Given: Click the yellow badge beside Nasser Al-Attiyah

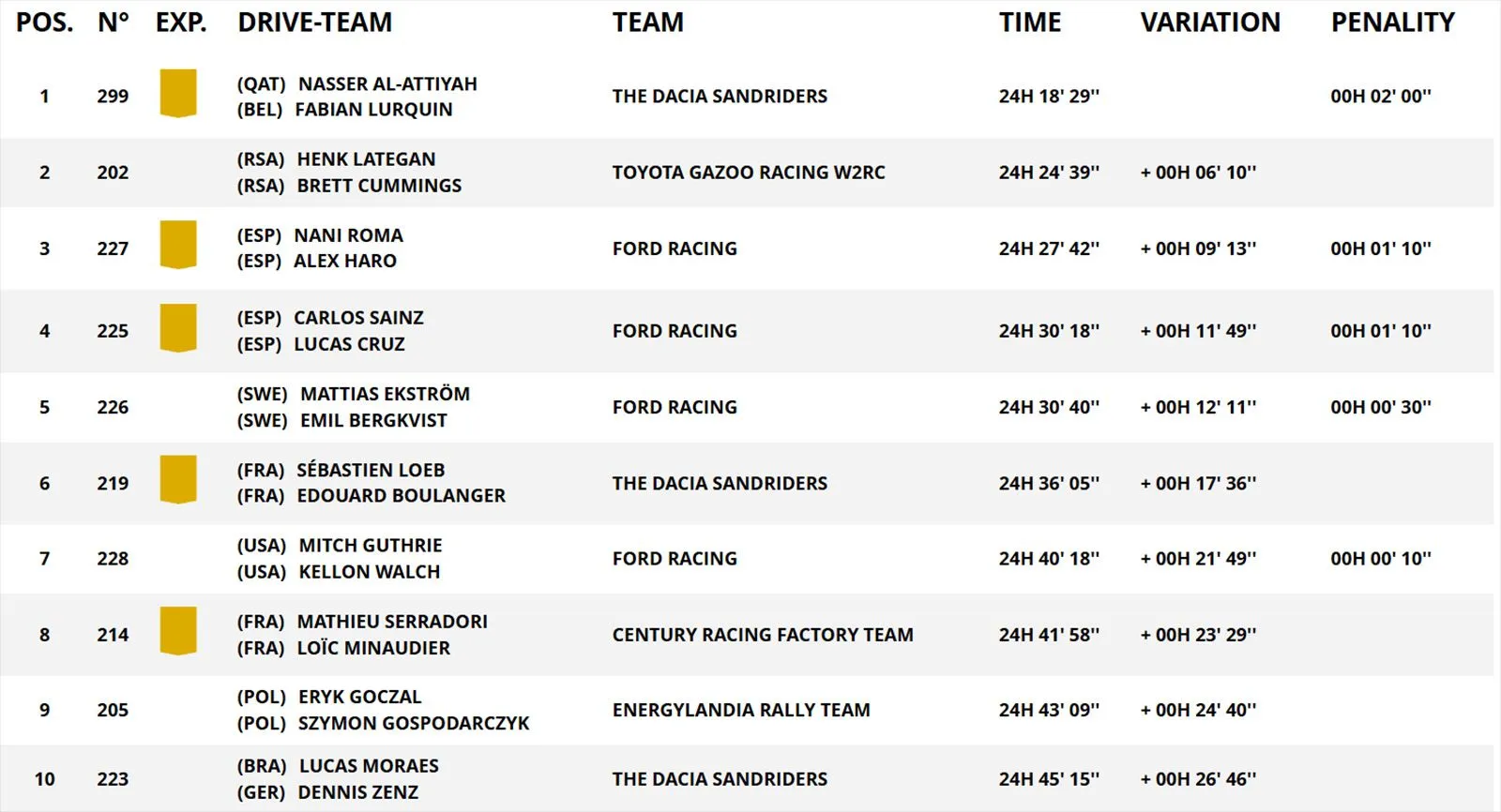Looking at the screenshot, I should 178,94.
